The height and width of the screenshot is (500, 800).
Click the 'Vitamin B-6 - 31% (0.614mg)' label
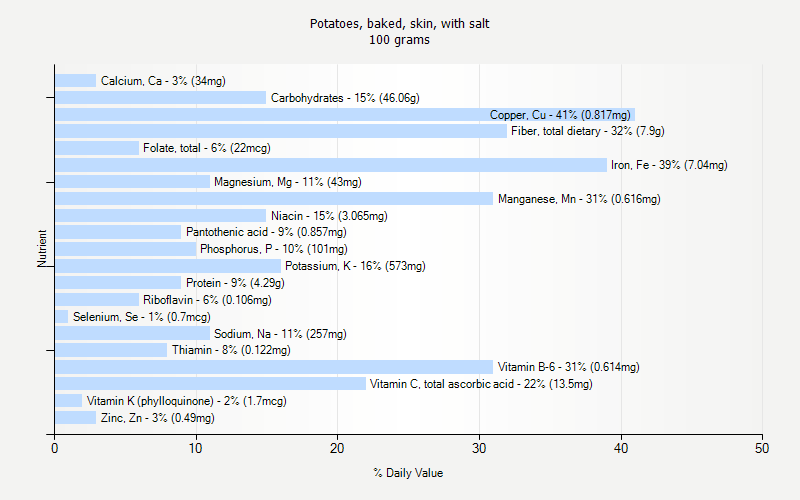point(568,367)
